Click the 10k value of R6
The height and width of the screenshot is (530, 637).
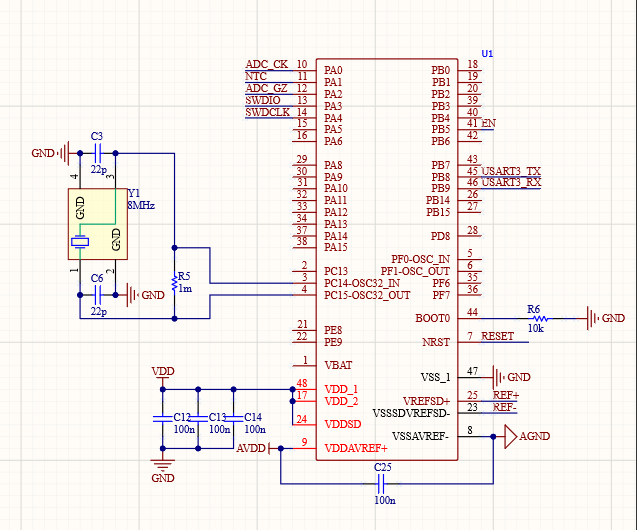coord(535,329)
